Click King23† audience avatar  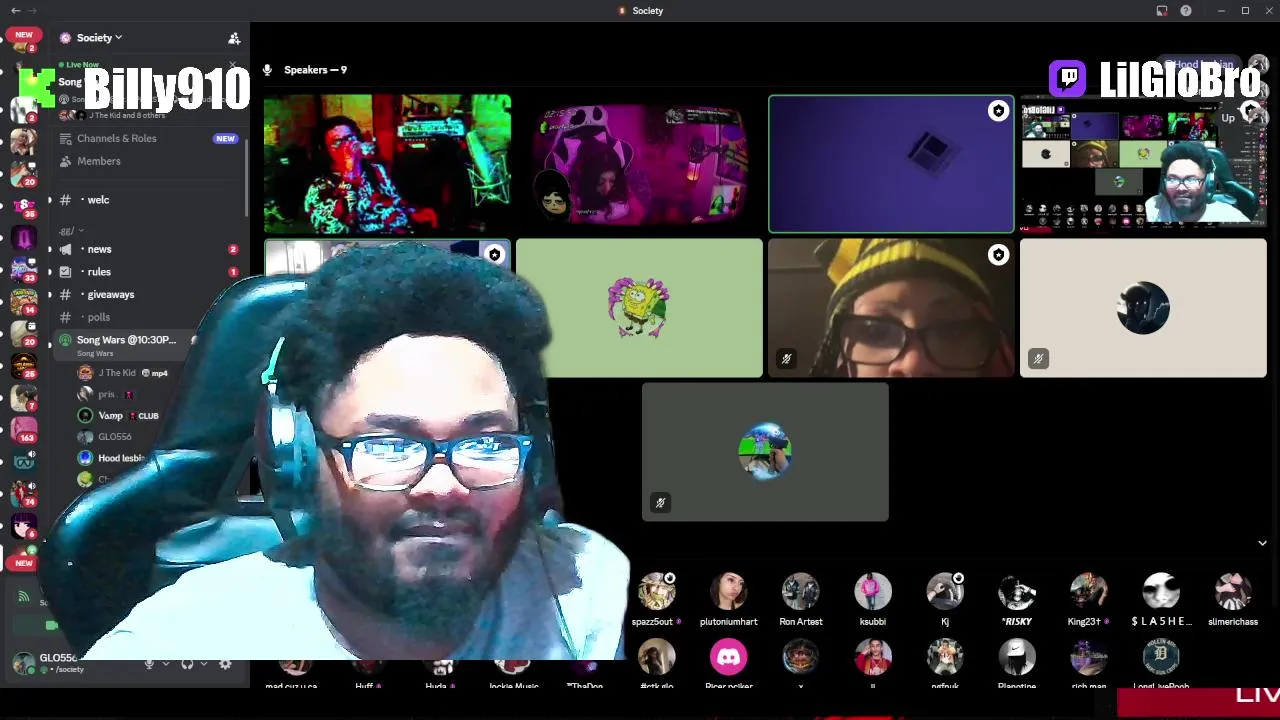[1089, 592]
